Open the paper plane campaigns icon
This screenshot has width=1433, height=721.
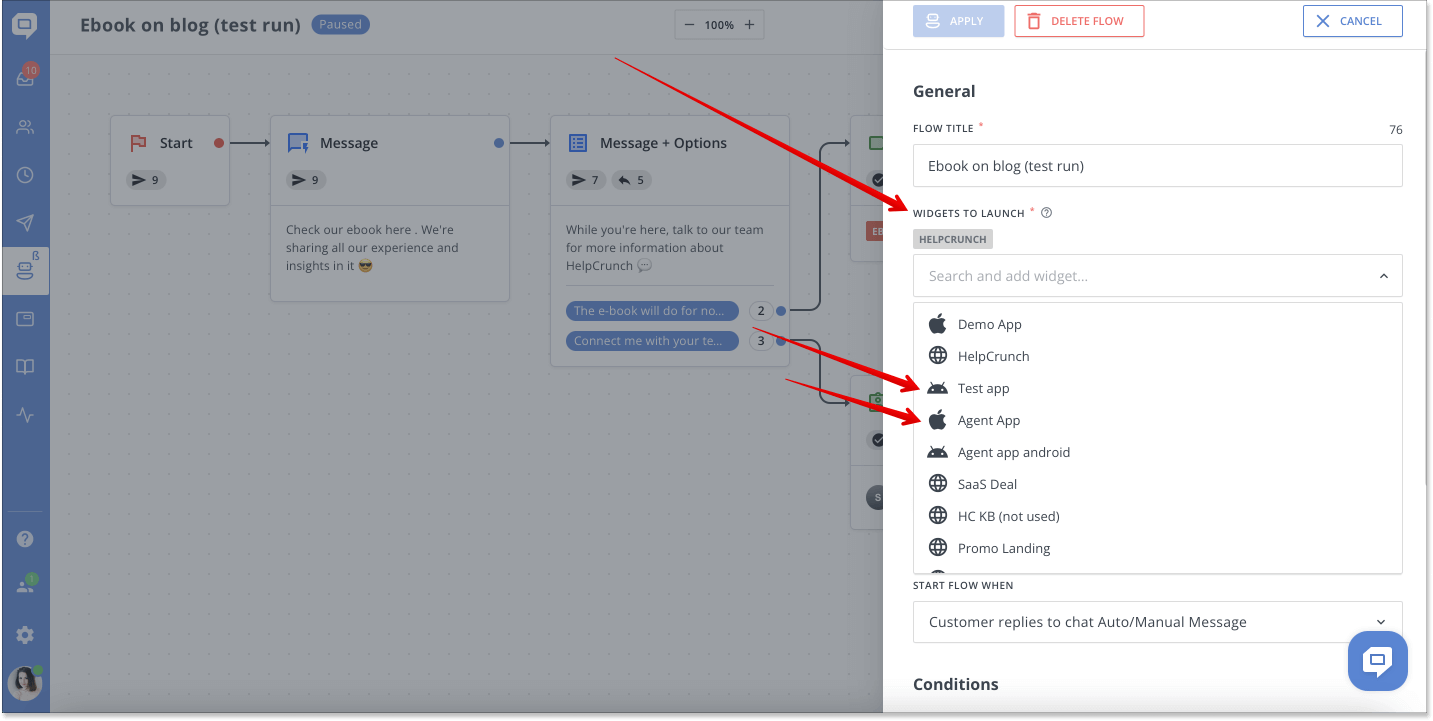pos(25,223)
